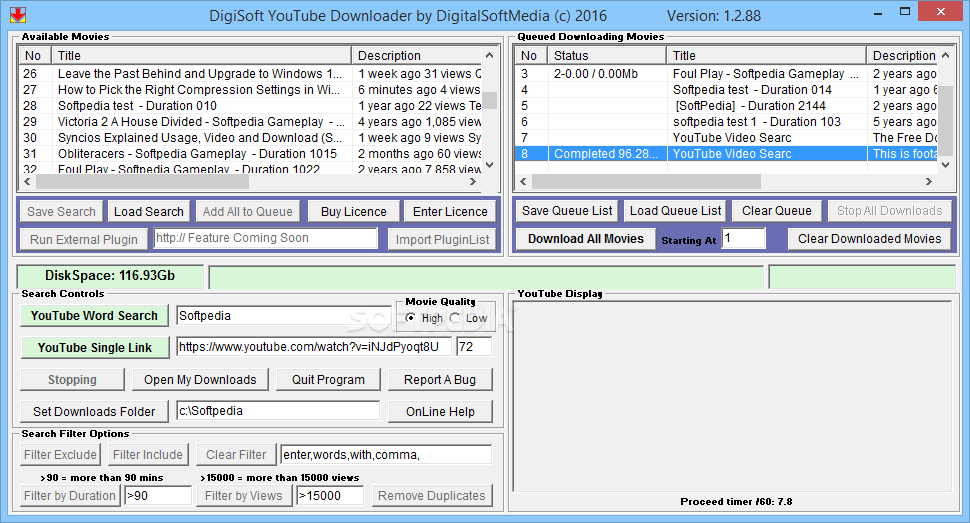Screen dimensions: 970x523
Task: Click the Load Search button
Action: pos(148,212)
